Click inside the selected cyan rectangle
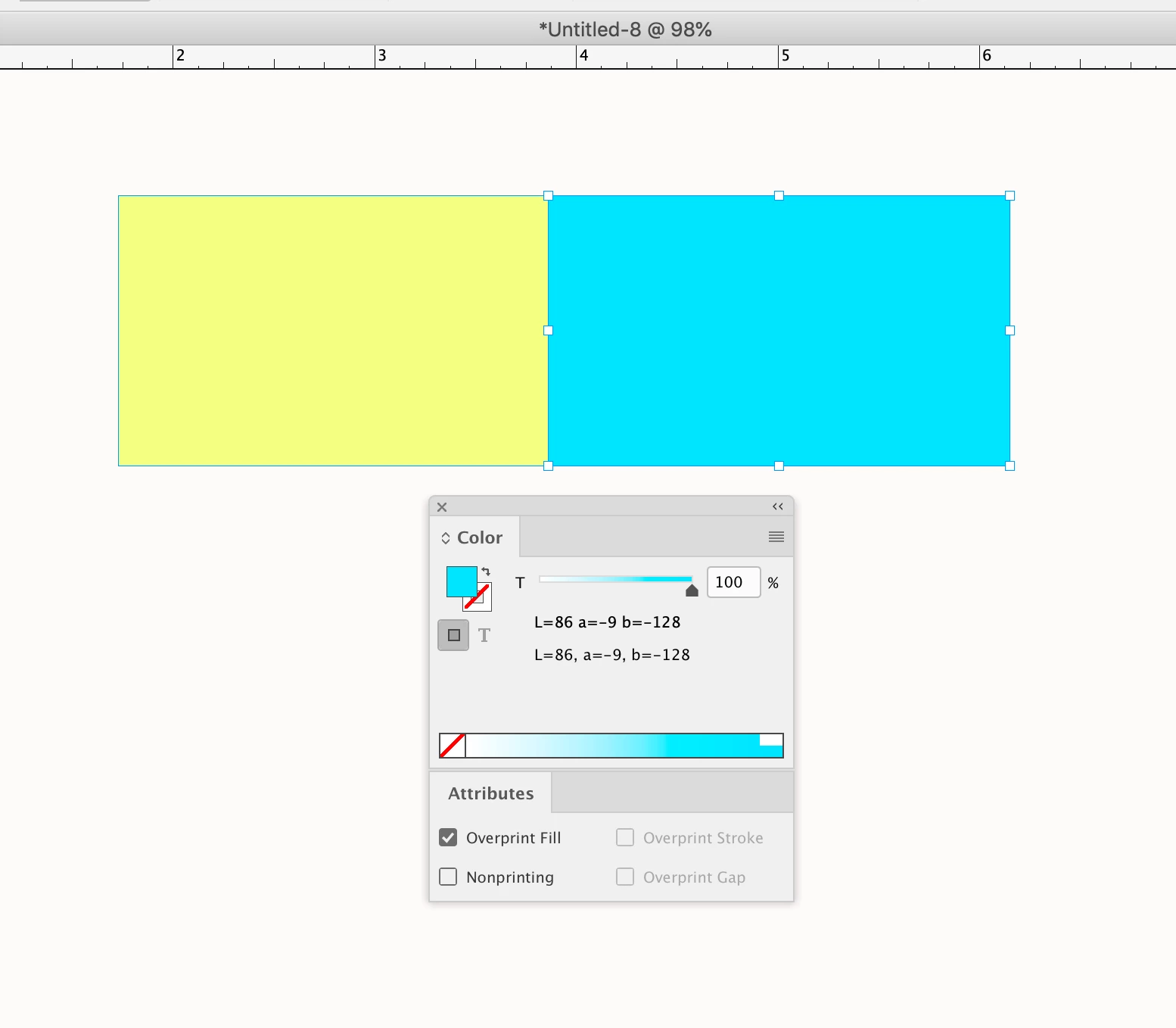 (779, 331)
